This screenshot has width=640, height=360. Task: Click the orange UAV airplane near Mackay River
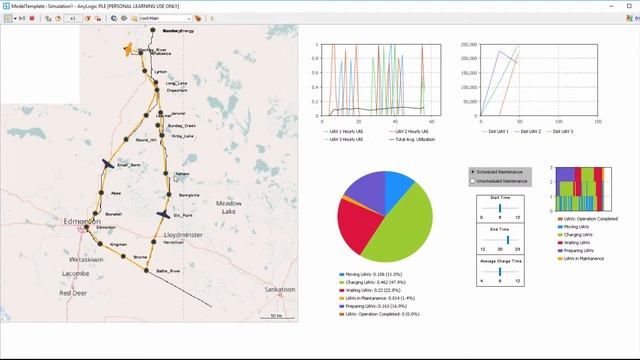128,49
